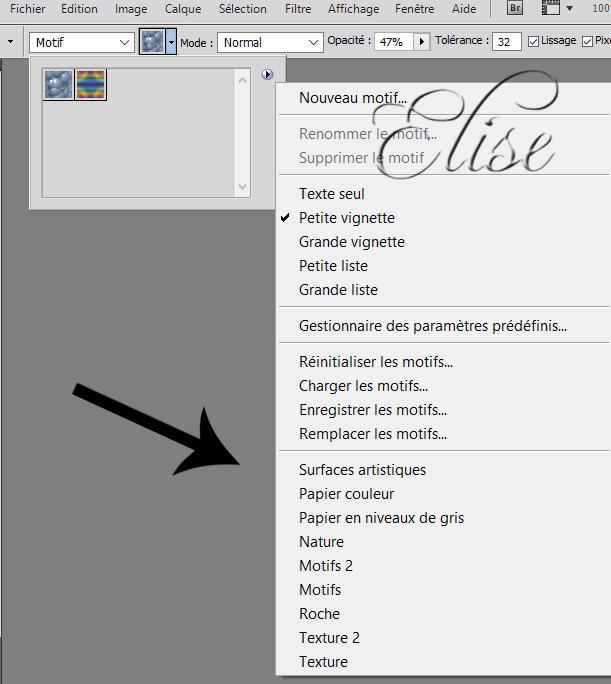Open the Image menu
611x684 pixels.
[x=131, y=9]
